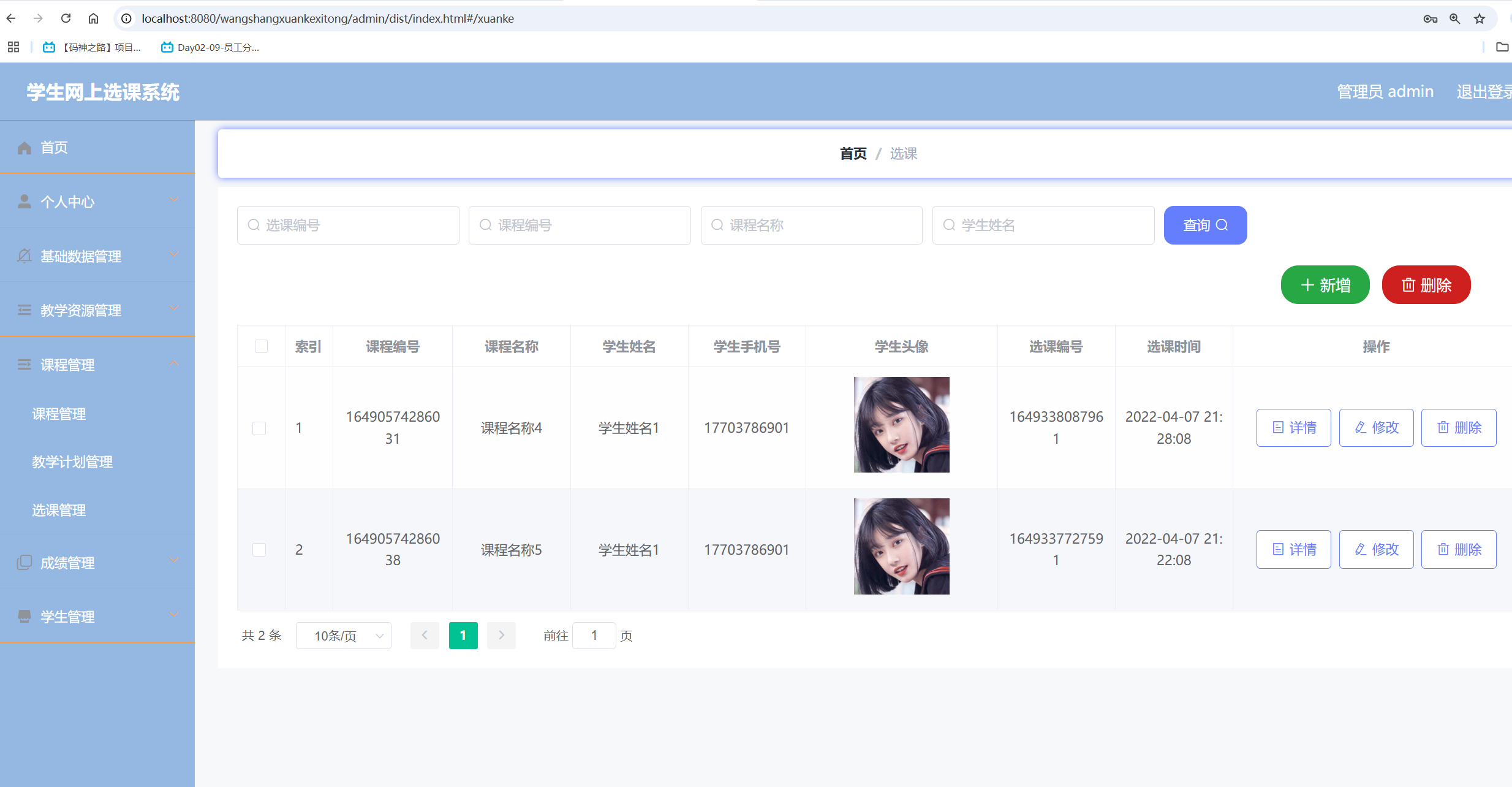
Task: Click 详情 on the second row
Action: pyautogui.click(x=1293, y=549)
